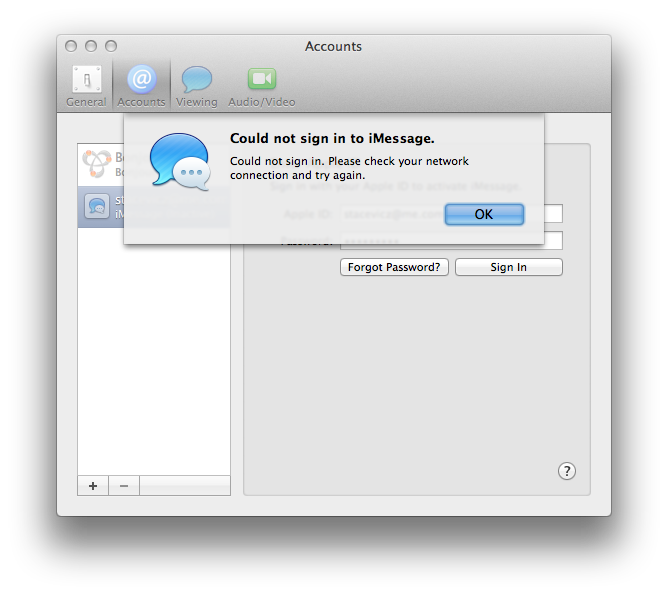The width and height of the screenshot is (668, 595).
Task: Add a new account with plus button
Action: click(x=93, y=486)
